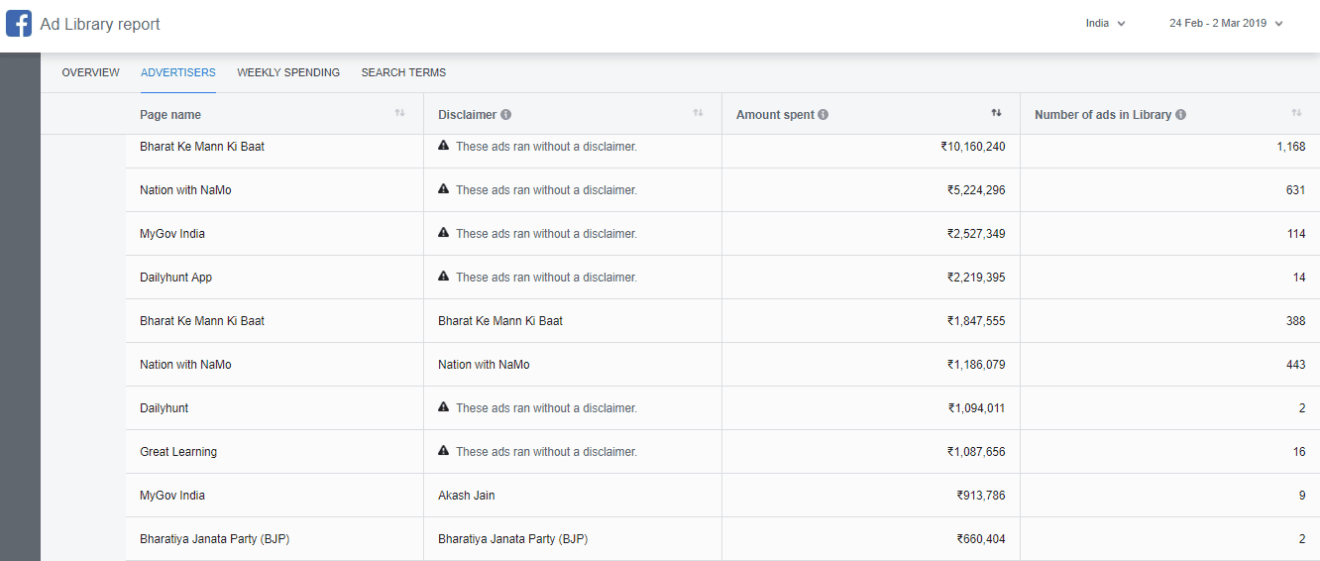Sort table by Page name arrows
The image size is (1320, 561).
(400, 115)
